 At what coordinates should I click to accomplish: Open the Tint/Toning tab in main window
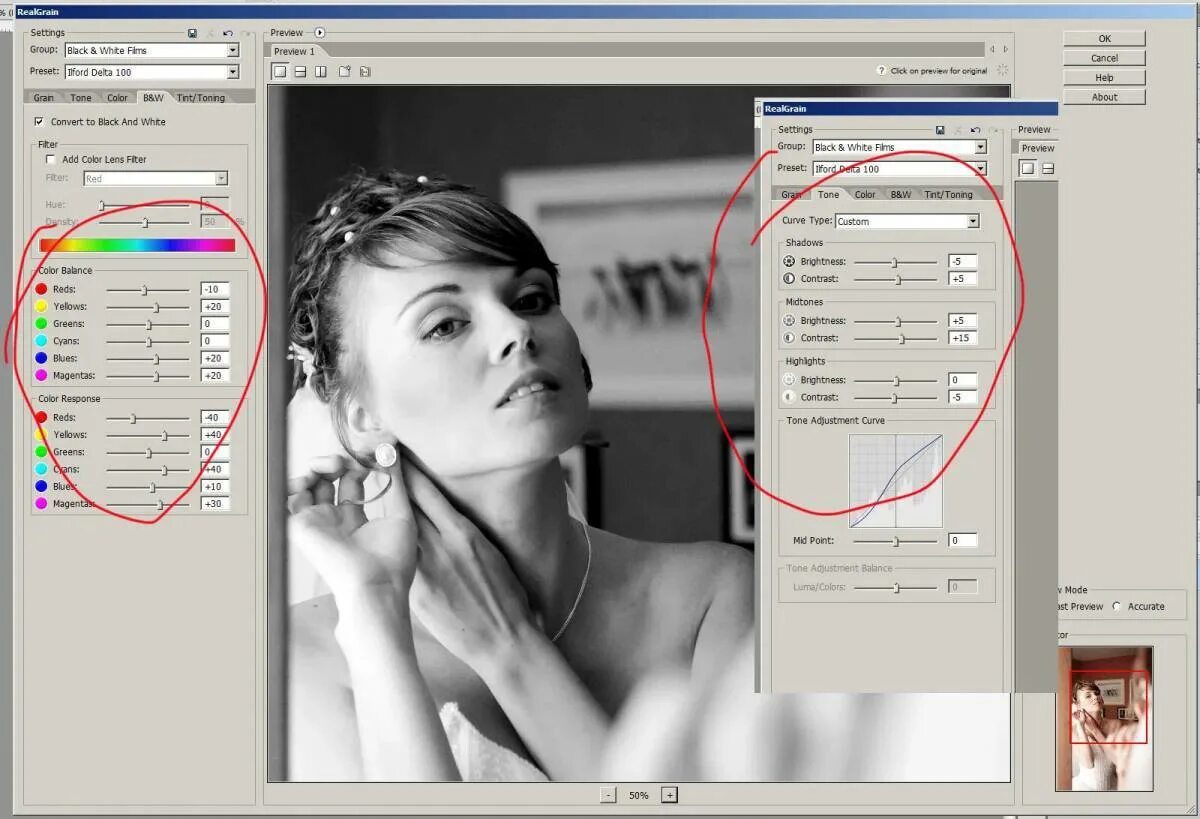coord(200,97)
